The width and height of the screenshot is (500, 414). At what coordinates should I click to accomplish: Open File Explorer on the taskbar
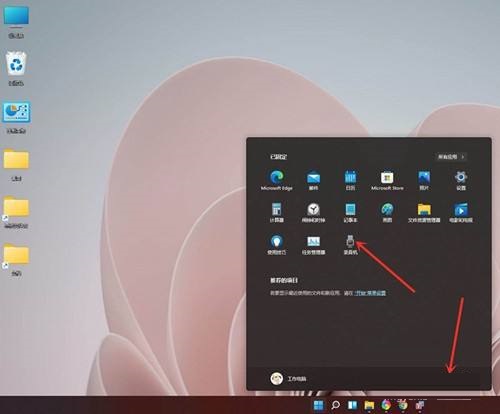tap(369, 405)
